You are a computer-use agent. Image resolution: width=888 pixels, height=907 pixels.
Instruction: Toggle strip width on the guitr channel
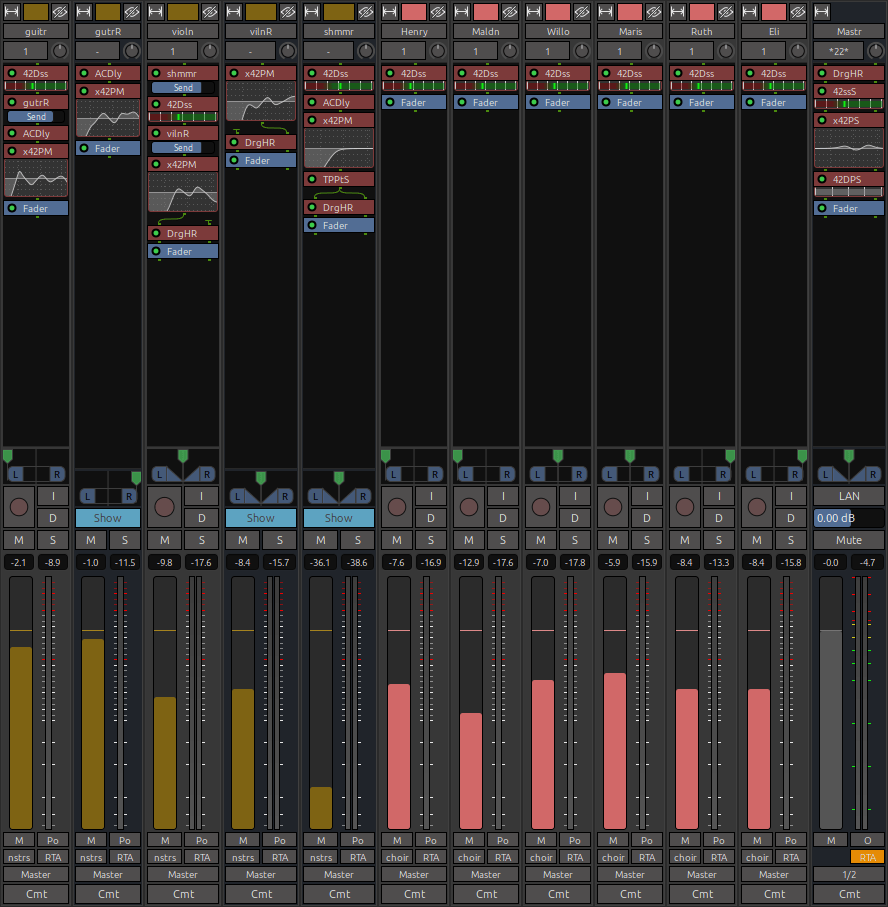pos(12,12)
